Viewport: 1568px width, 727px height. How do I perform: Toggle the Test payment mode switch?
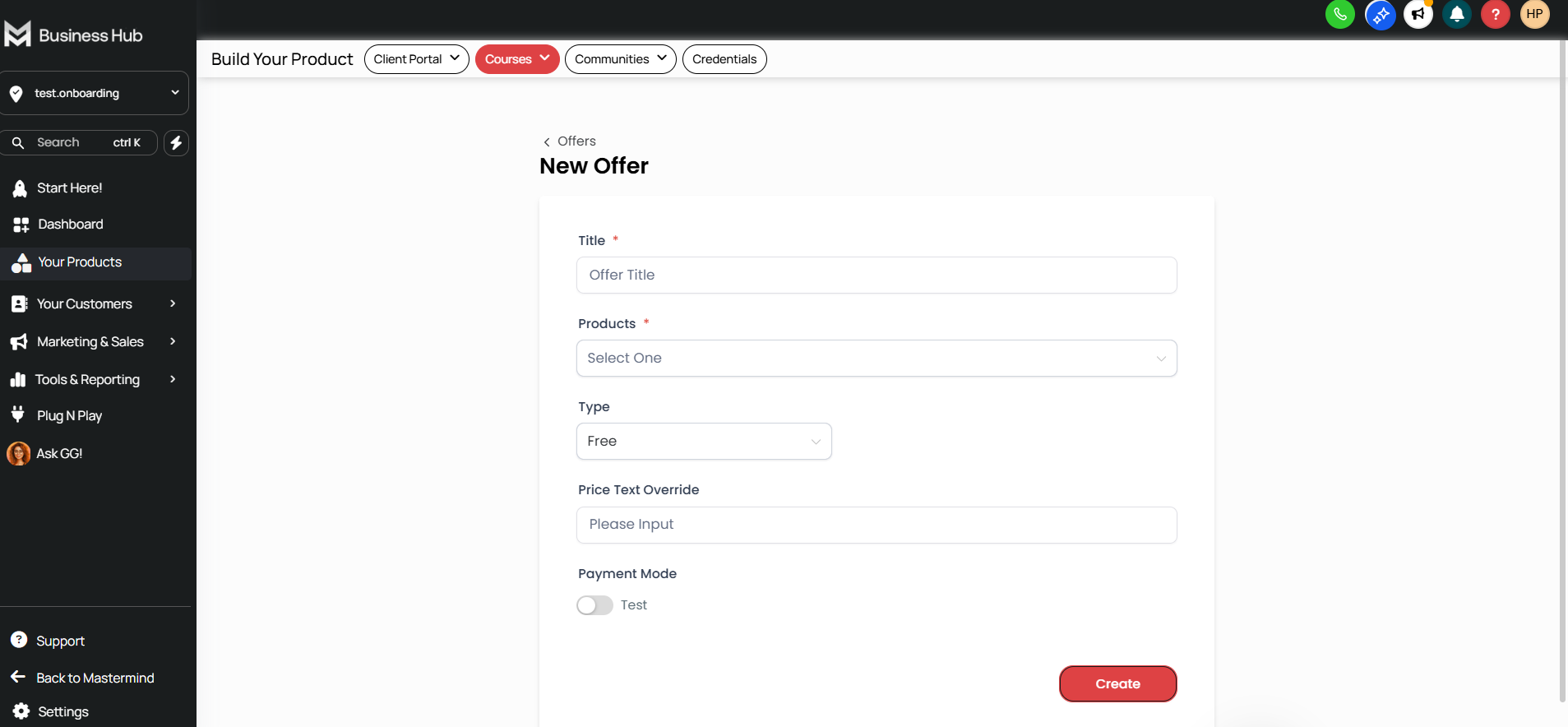[594, 605]
